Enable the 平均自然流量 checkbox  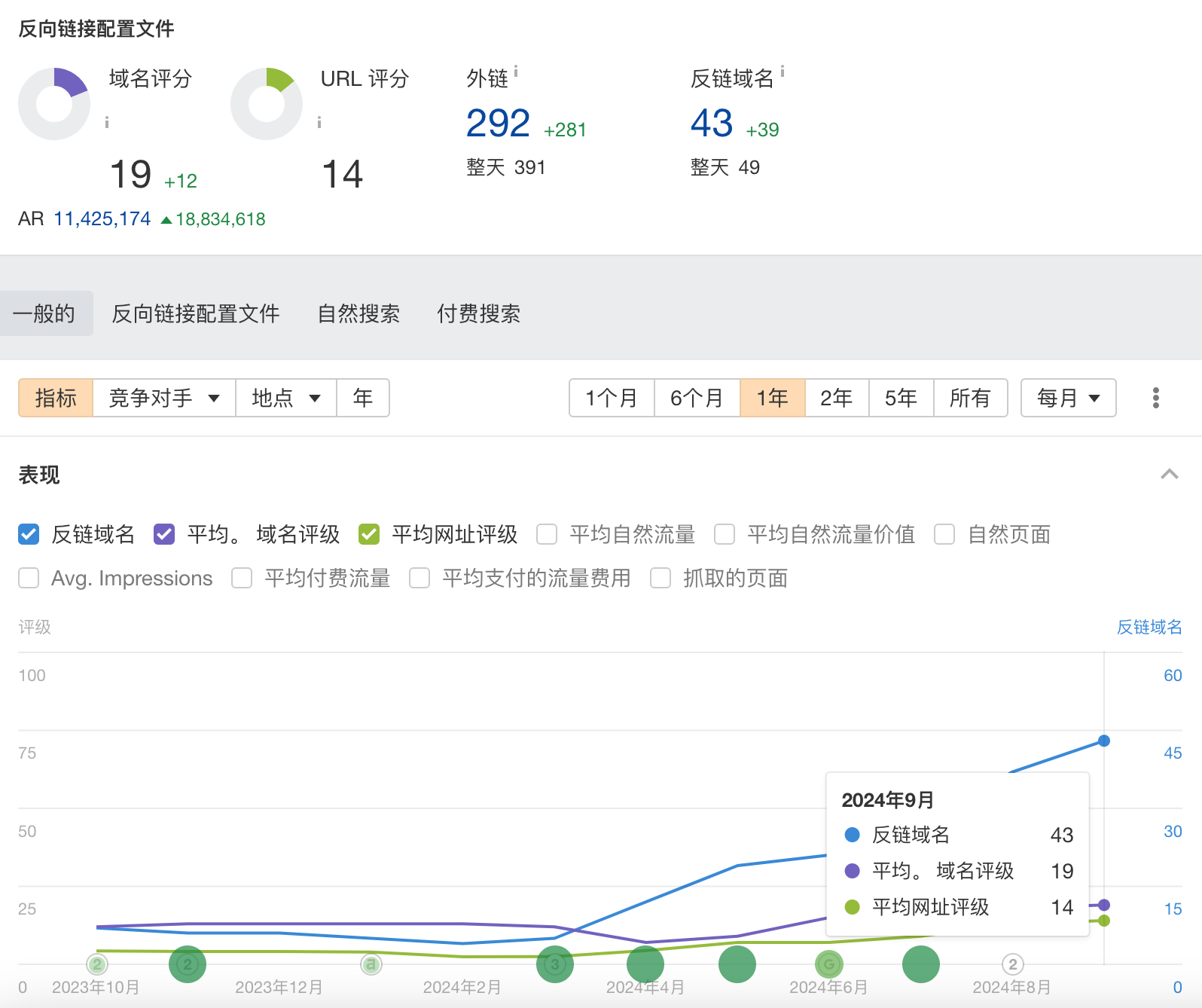(547, 534)
